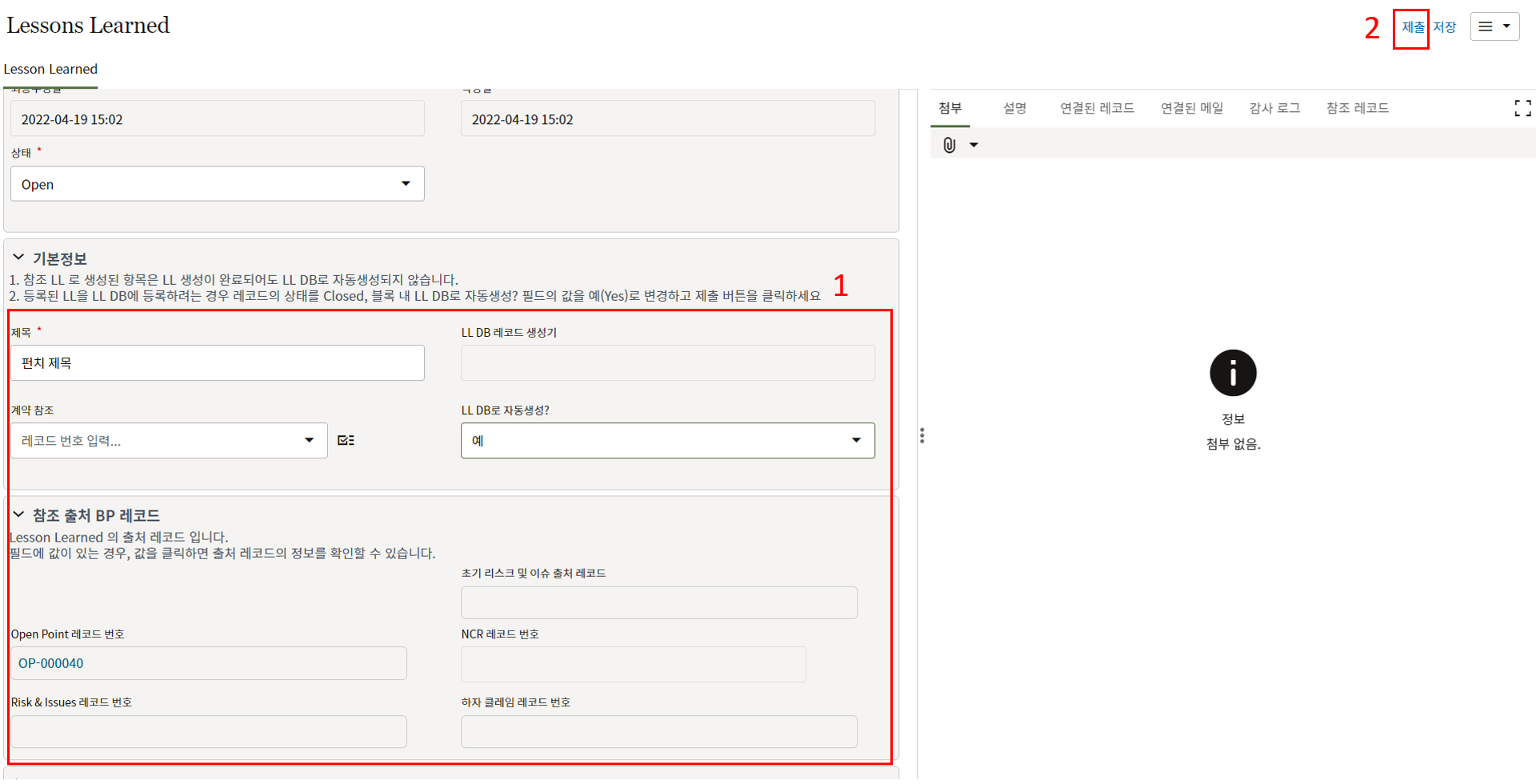The image size is (1536, 784).
Task: Click the 제목 input field
Action: click(217, 363)
